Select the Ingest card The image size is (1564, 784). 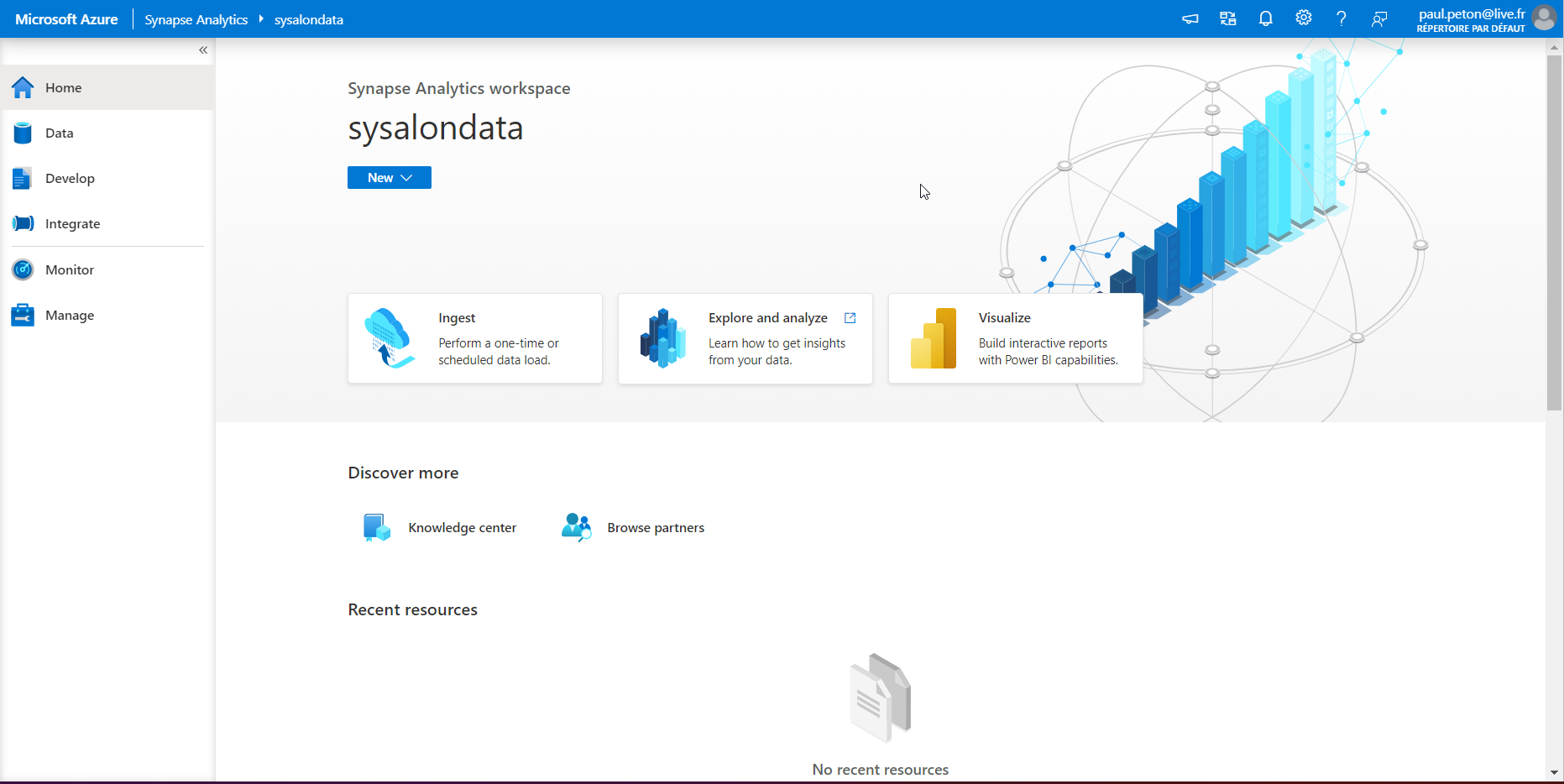(x=474, y=338)
